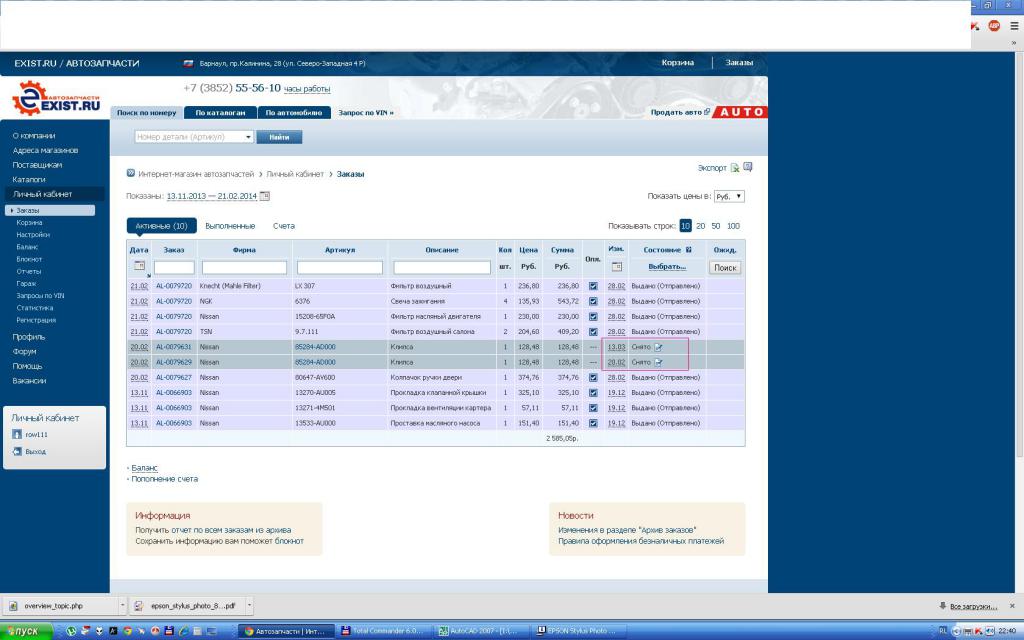Click the print icon right of the export icon
The height and width of the screenshot is (640, 1024).
748,167
